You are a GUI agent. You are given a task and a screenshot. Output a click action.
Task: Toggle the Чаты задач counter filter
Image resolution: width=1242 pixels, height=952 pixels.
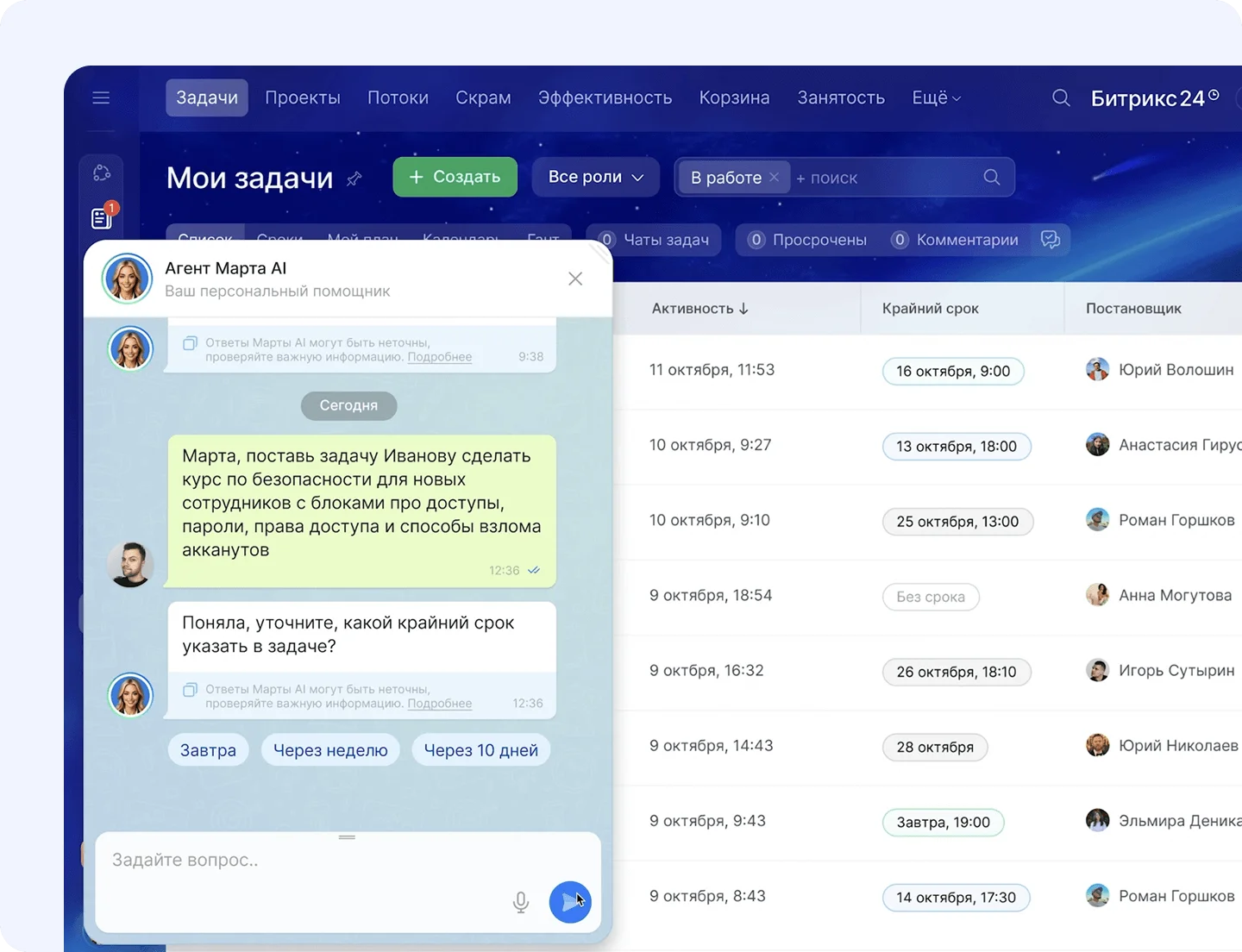click(x=655, y=240)
